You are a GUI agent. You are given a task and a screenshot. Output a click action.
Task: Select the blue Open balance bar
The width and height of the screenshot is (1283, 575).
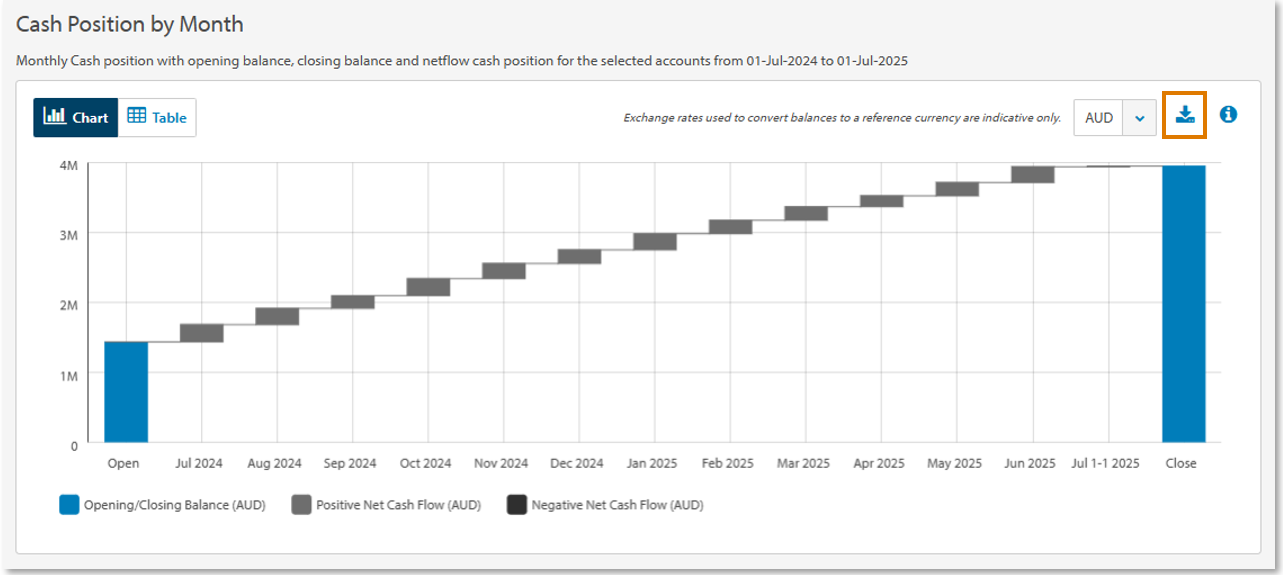[x=126, y=392]
